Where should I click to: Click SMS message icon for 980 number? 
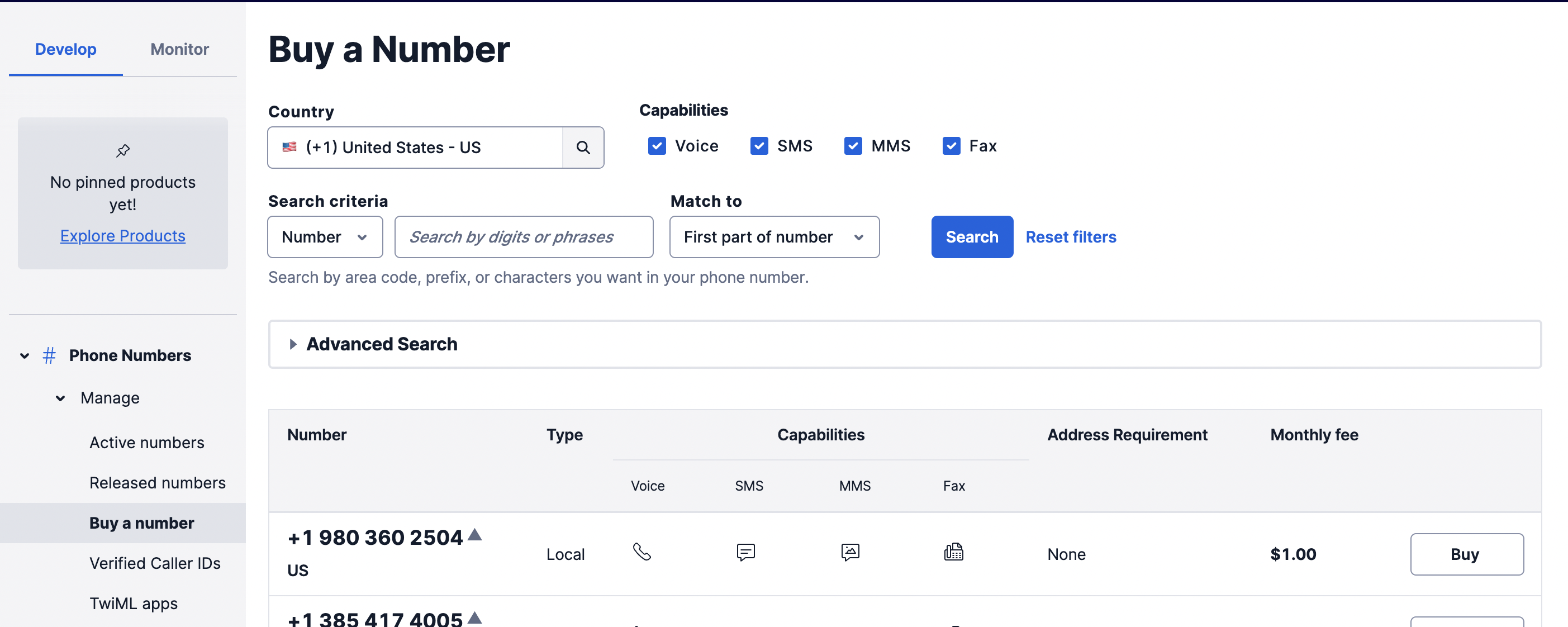pos(745,552)
